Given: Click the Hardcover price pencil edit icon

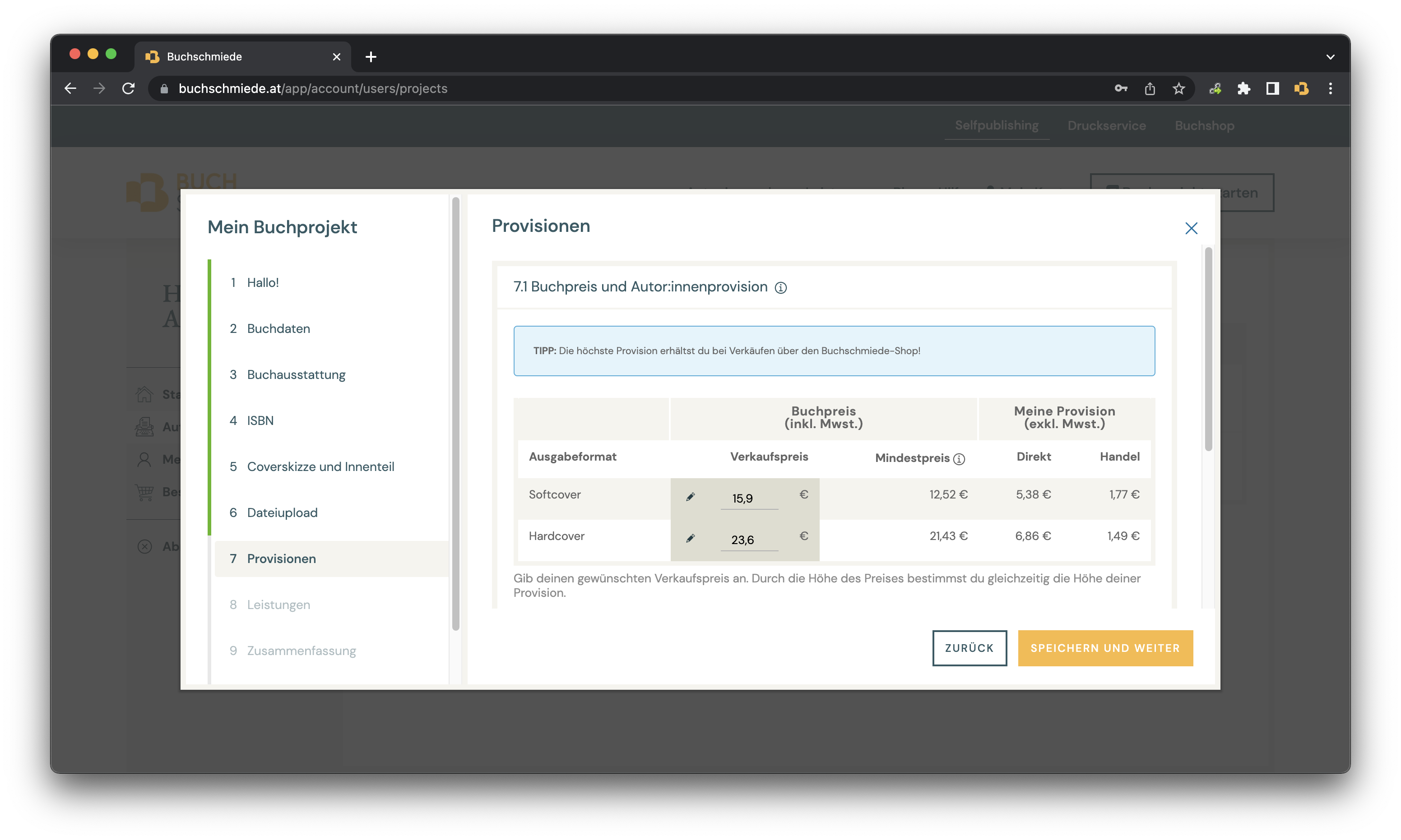Looking at the screenshot, I should coord(690,538).
